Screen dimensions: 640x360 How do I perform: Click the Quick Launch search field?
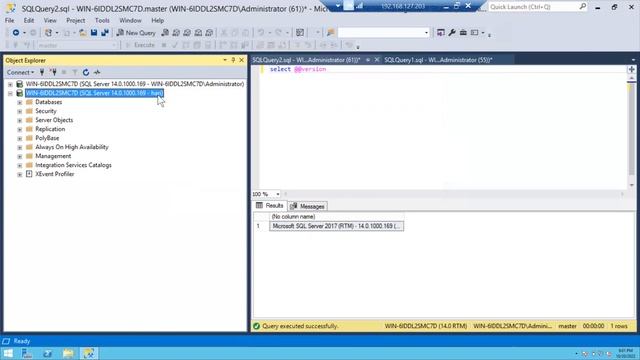pos(533,7)
